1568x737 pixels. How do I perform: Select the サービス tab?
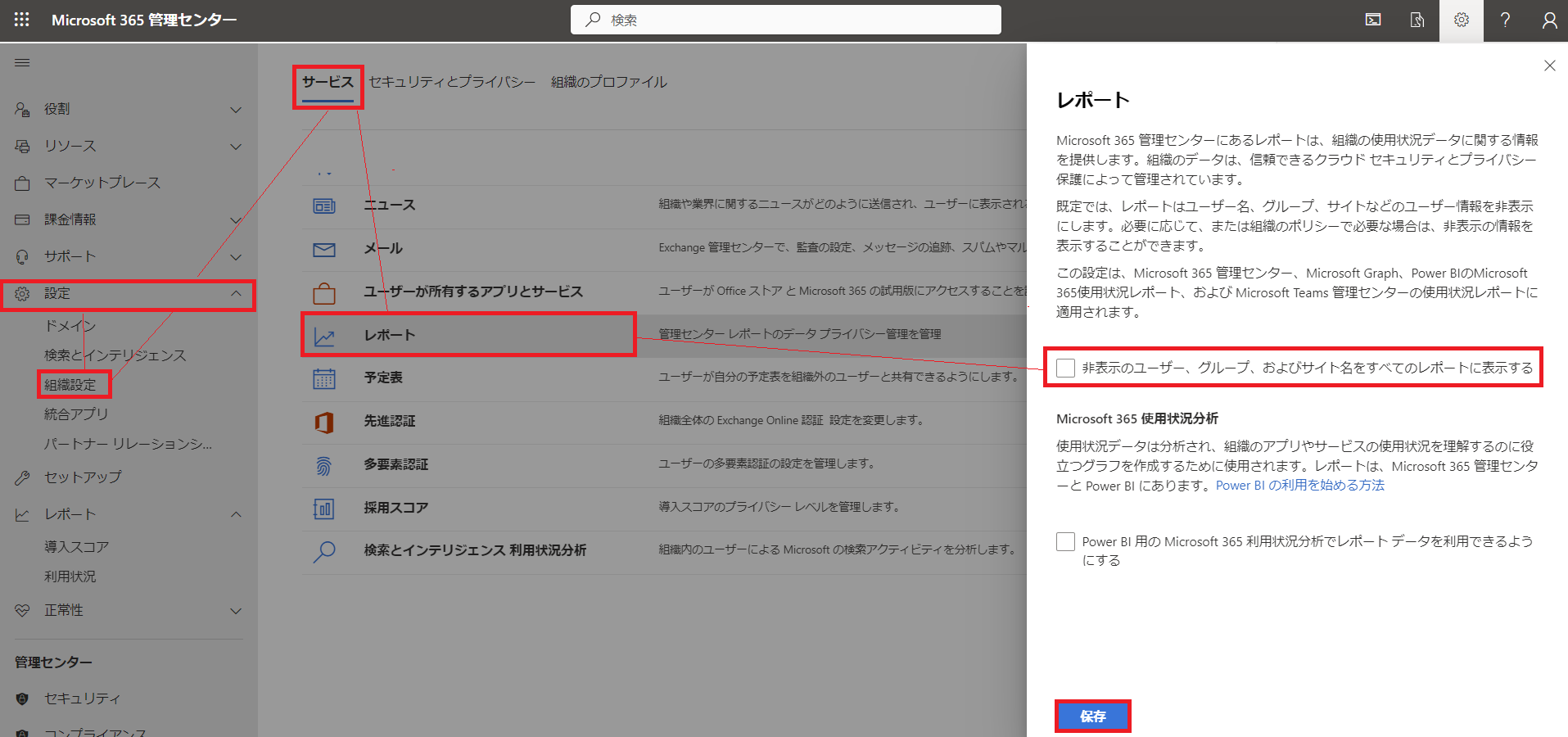pyautogui.click(x=328, y=82)
